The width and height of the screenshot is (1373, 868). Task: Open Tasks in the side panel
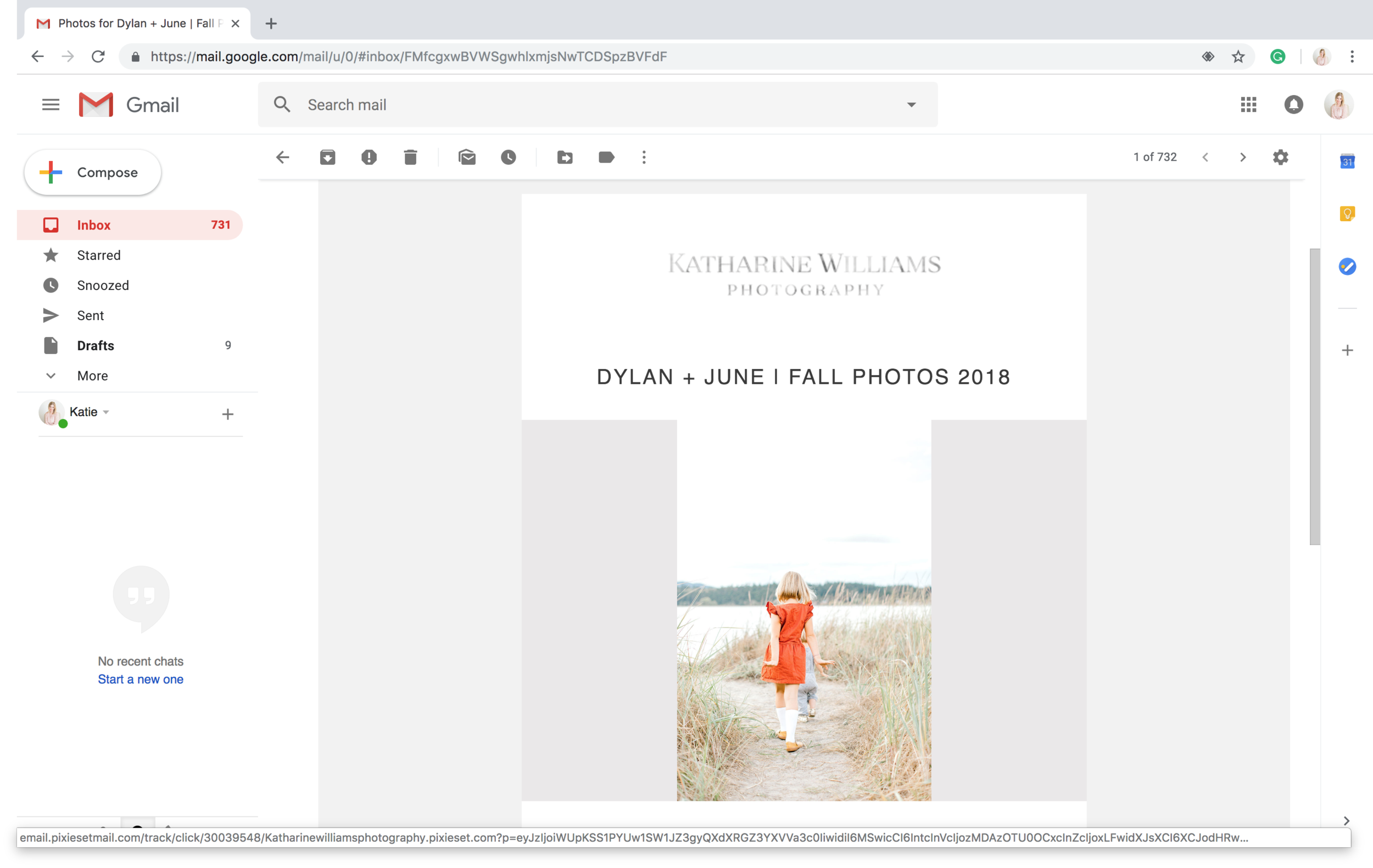click(1348, 266)
